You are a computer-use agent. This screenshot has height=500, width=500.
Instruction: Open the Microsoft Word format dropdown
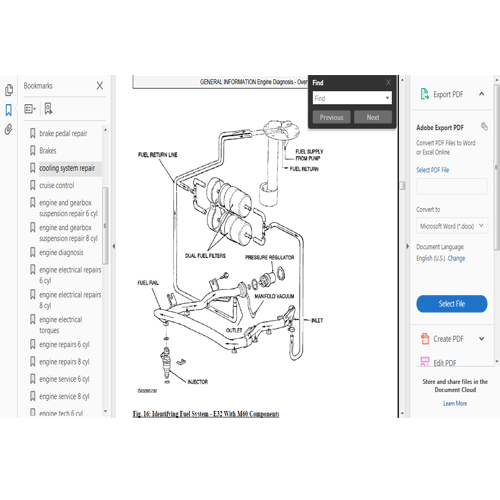click(452, 226)
